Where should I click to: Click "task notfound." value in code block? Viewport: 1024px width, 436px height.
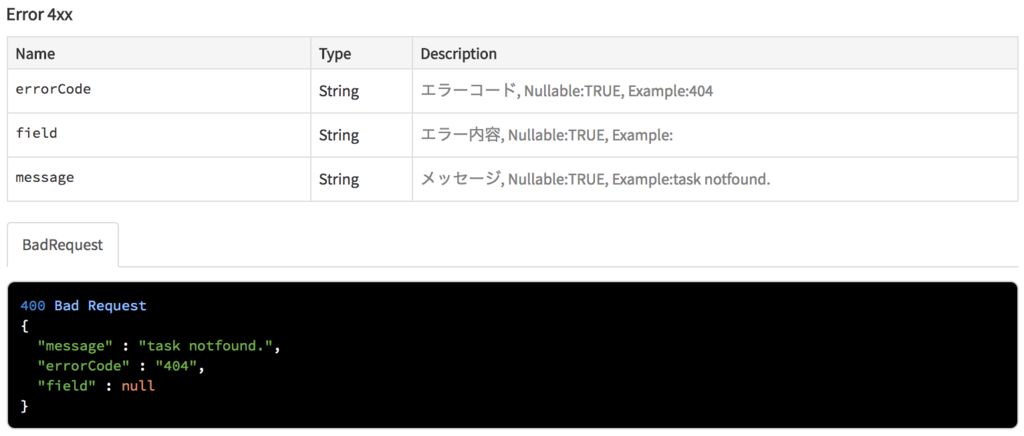(x=205, y=346)
